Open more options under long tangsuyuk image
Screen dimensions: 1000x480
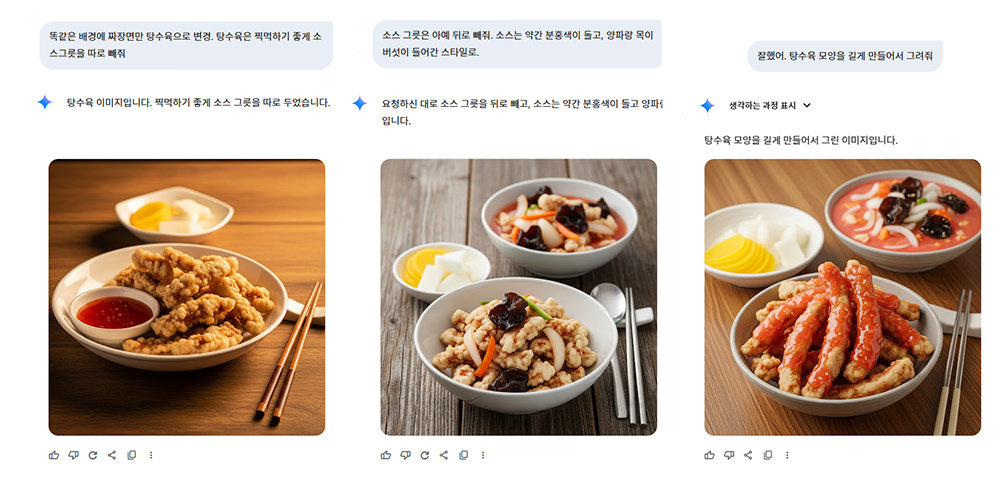click(x=787, y=455)
